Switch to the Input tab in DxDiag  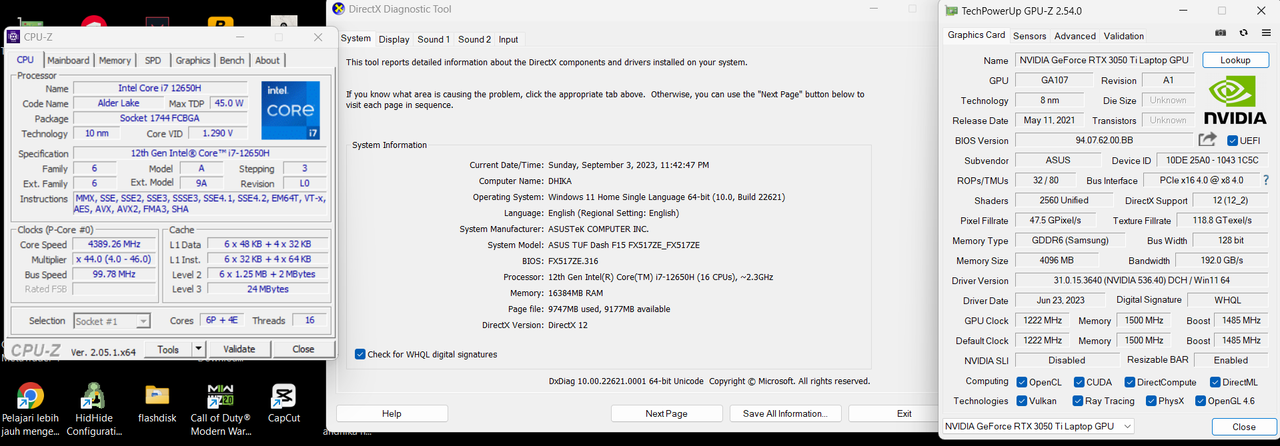(508, 40)
